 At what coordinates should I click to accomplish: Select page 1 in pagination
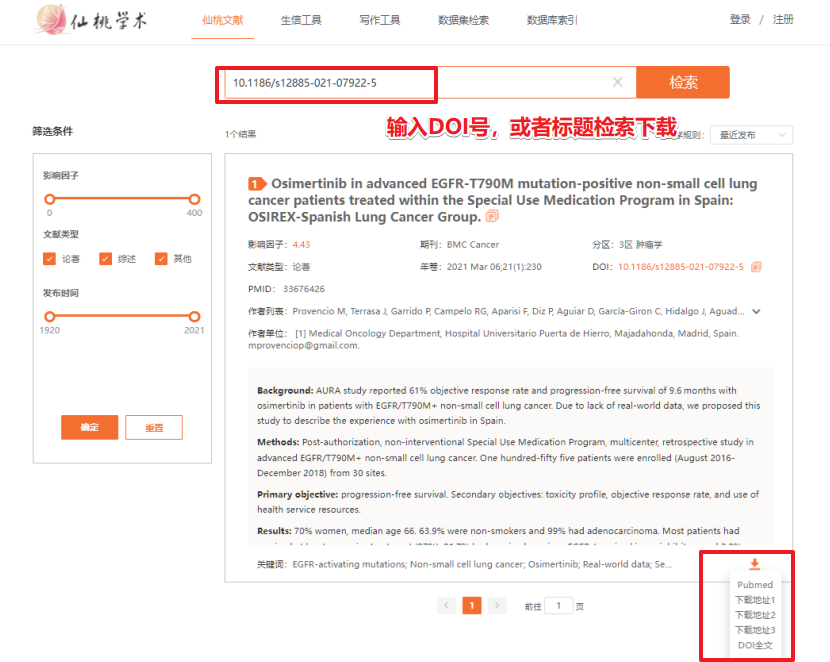[472, 605]
